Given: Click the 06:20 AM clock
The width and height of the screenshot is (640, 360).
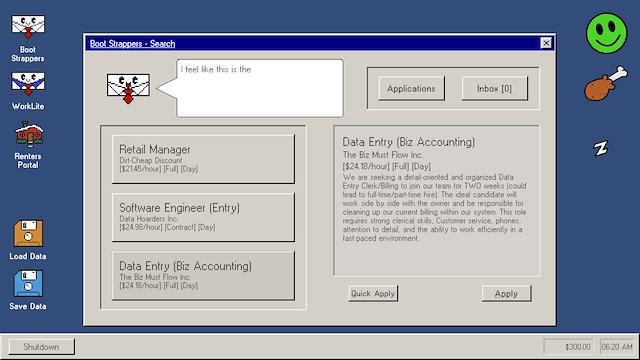Looking at the screenshot, I should 617,347.
